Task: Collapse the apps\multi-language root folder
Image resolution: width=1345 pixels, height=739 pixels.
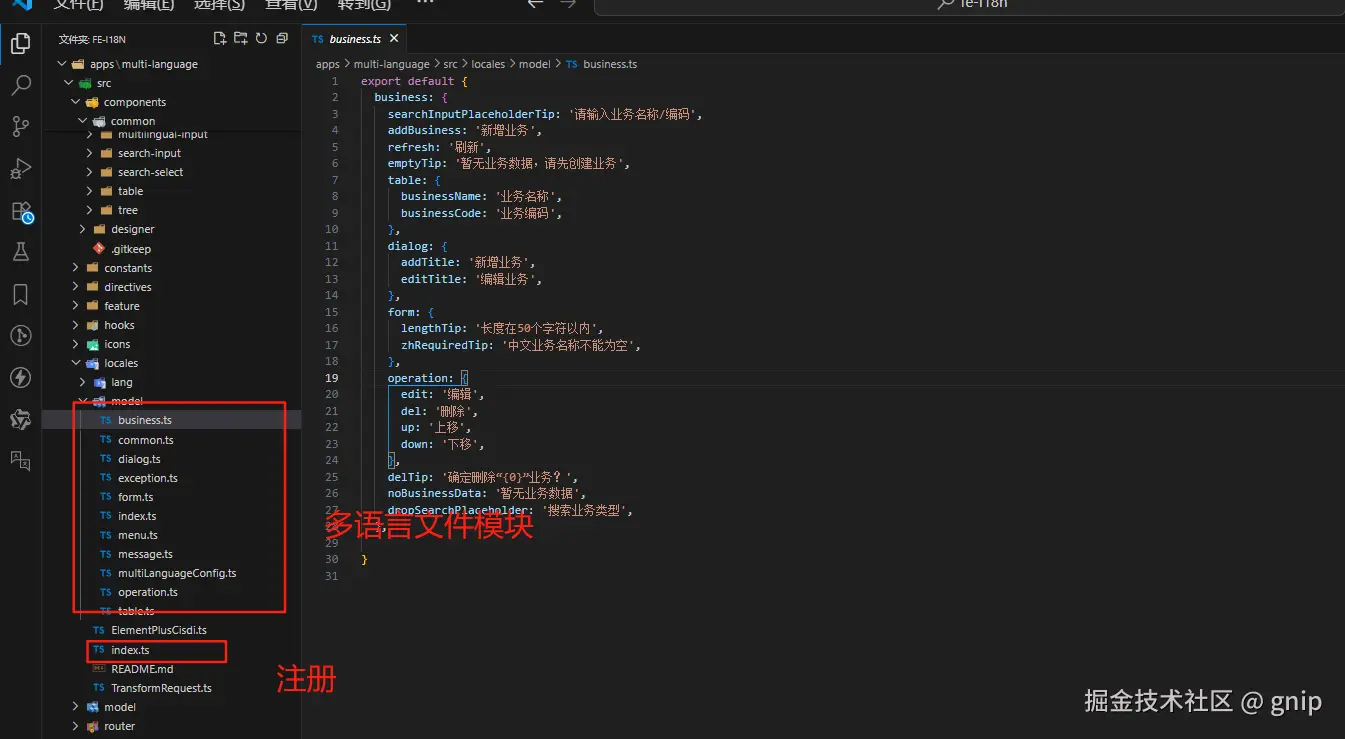Action: click(x=62, y=64)
